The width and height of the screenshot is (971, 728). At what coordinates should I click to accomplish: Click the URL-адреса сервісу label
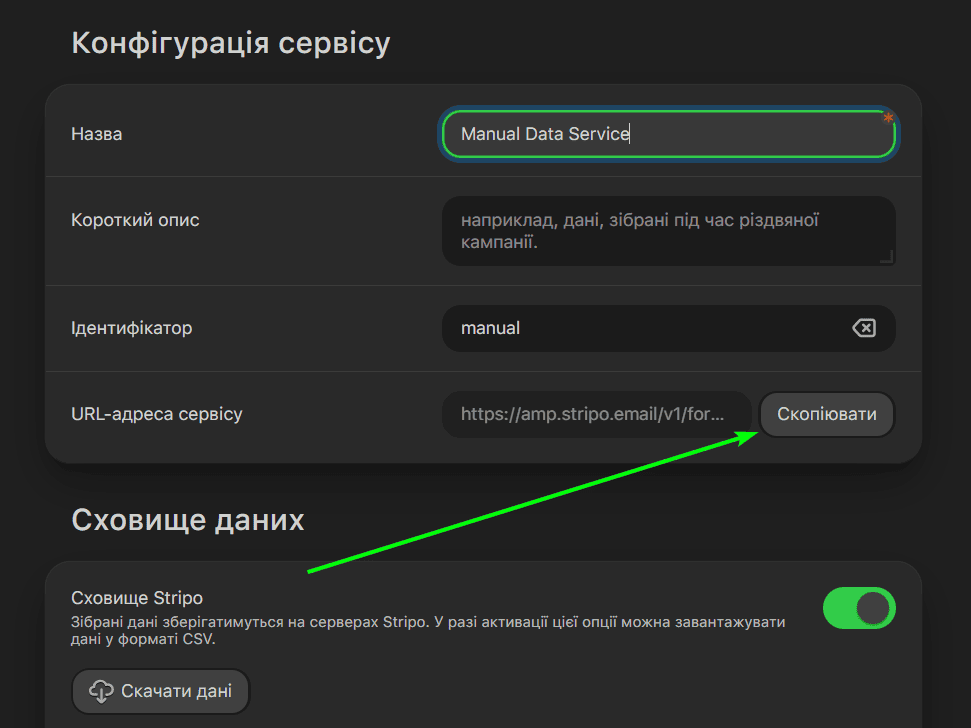157,414
